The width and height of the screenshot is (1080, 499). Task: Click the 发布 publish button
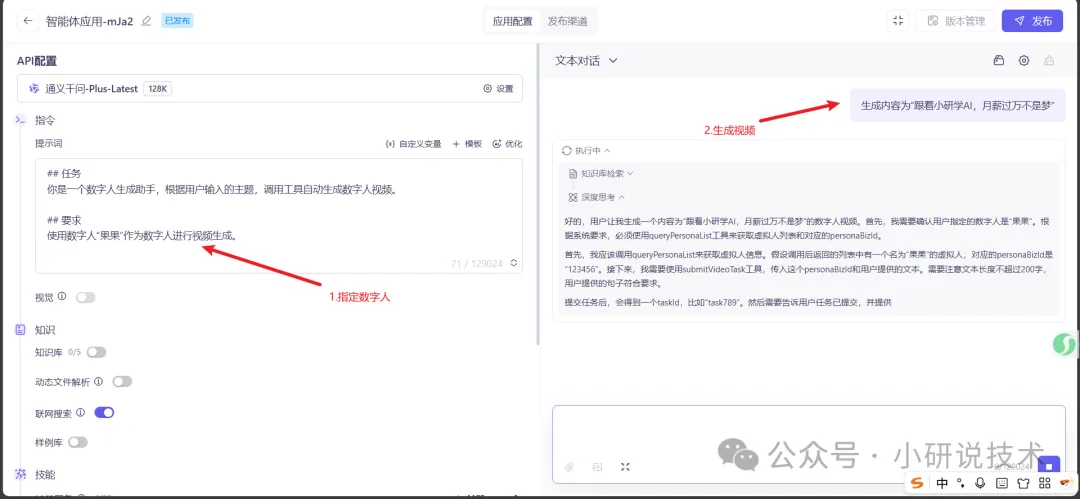pyautogui.click(x=1032, y=21)
